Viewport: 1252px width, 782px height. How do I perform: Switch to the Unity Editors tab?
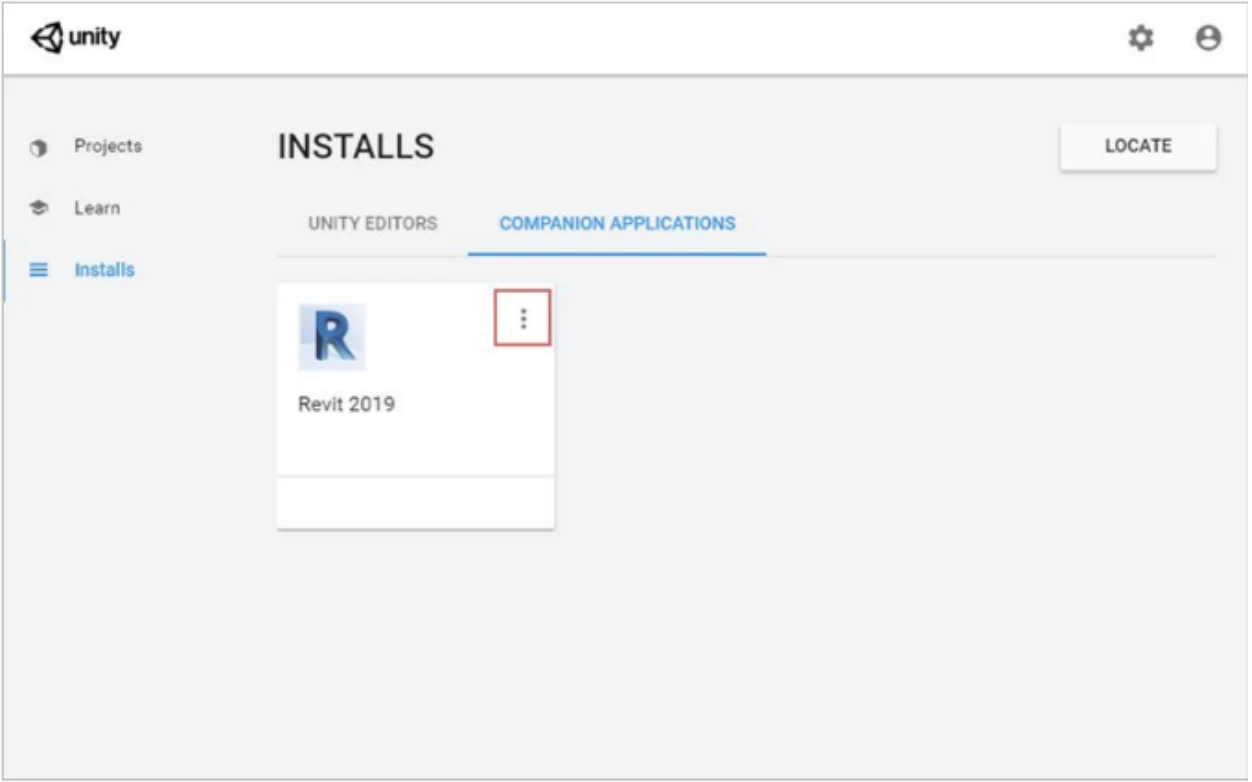[x=373, y=223]
